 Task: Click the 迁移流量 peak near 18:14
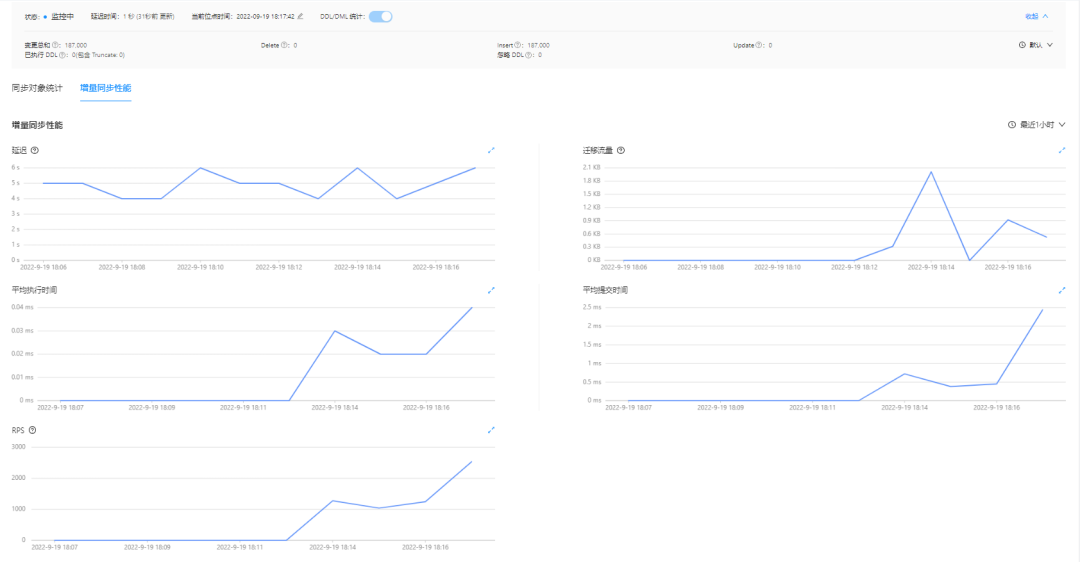coord(931,172)
